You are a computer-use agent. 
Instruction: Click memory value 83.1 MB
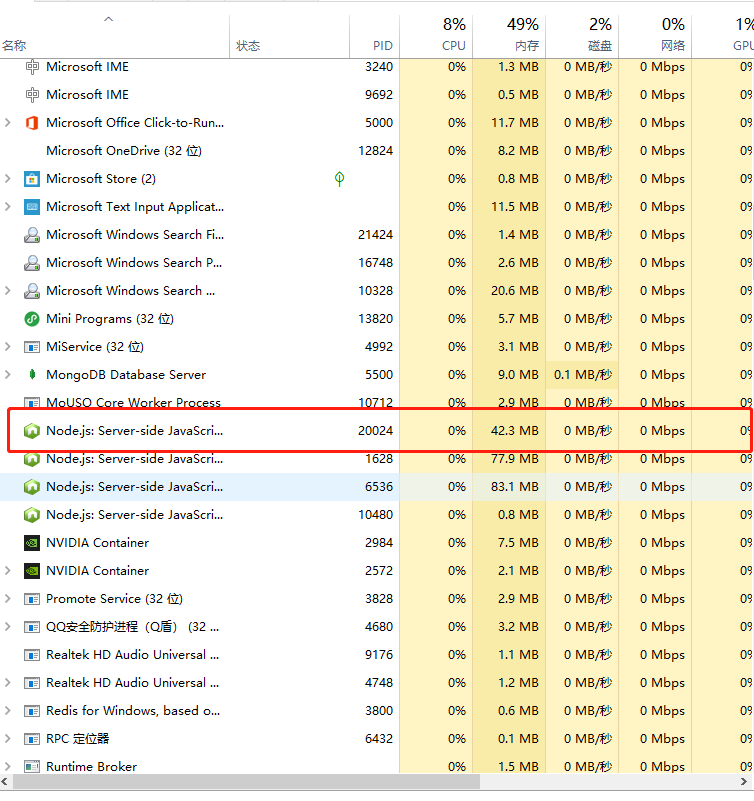coord(514,487)
